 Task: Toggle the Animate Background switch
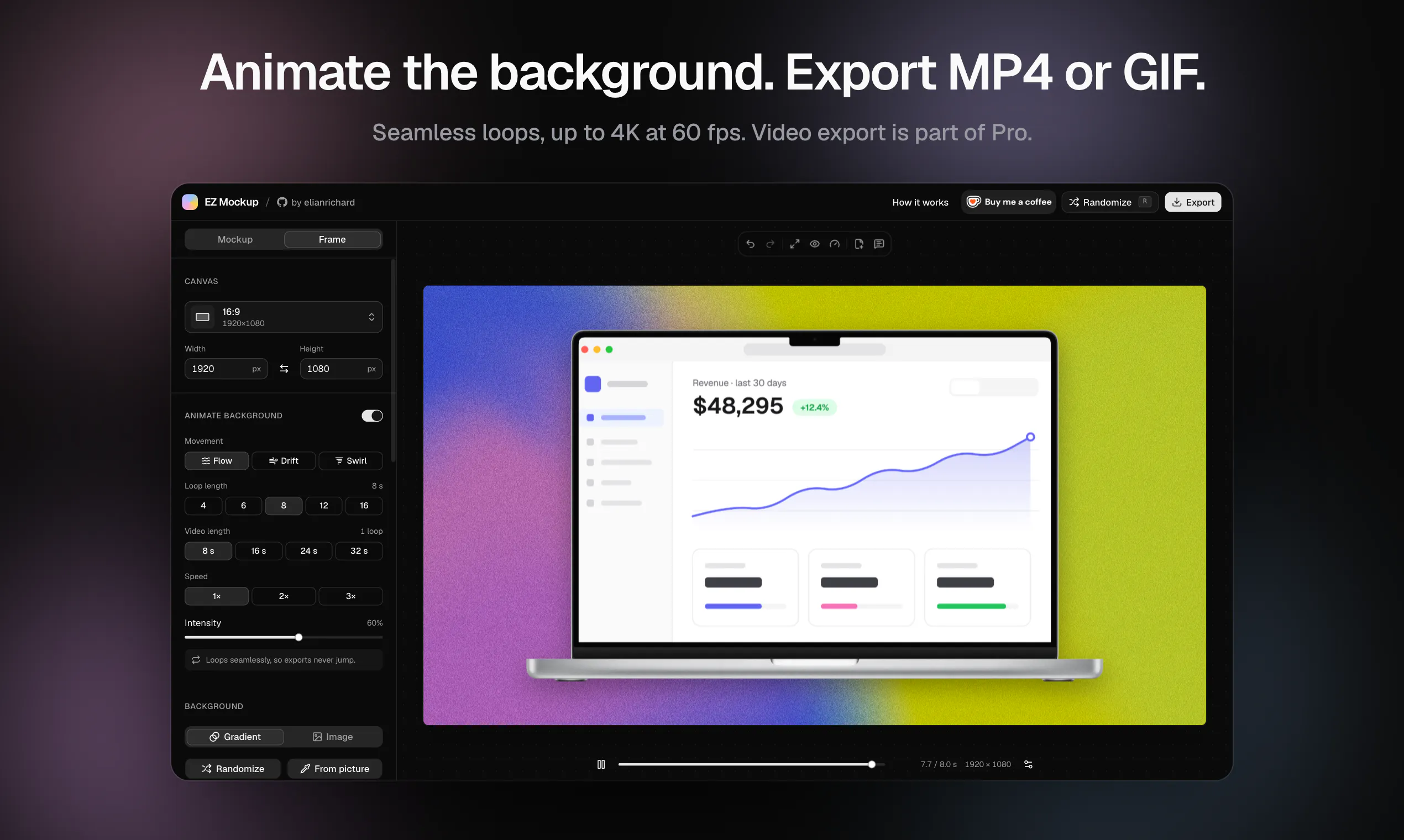[372, 416]
